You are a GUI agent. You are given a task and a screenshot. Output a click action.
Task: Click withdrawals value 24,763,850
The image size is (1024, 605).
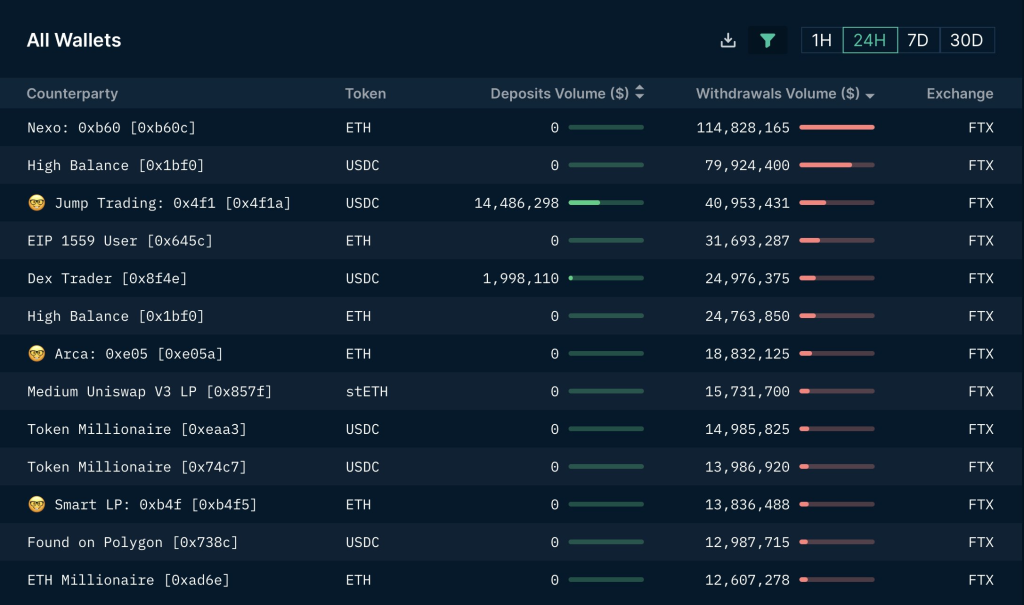pyautogui.click(x=747, y=316)
